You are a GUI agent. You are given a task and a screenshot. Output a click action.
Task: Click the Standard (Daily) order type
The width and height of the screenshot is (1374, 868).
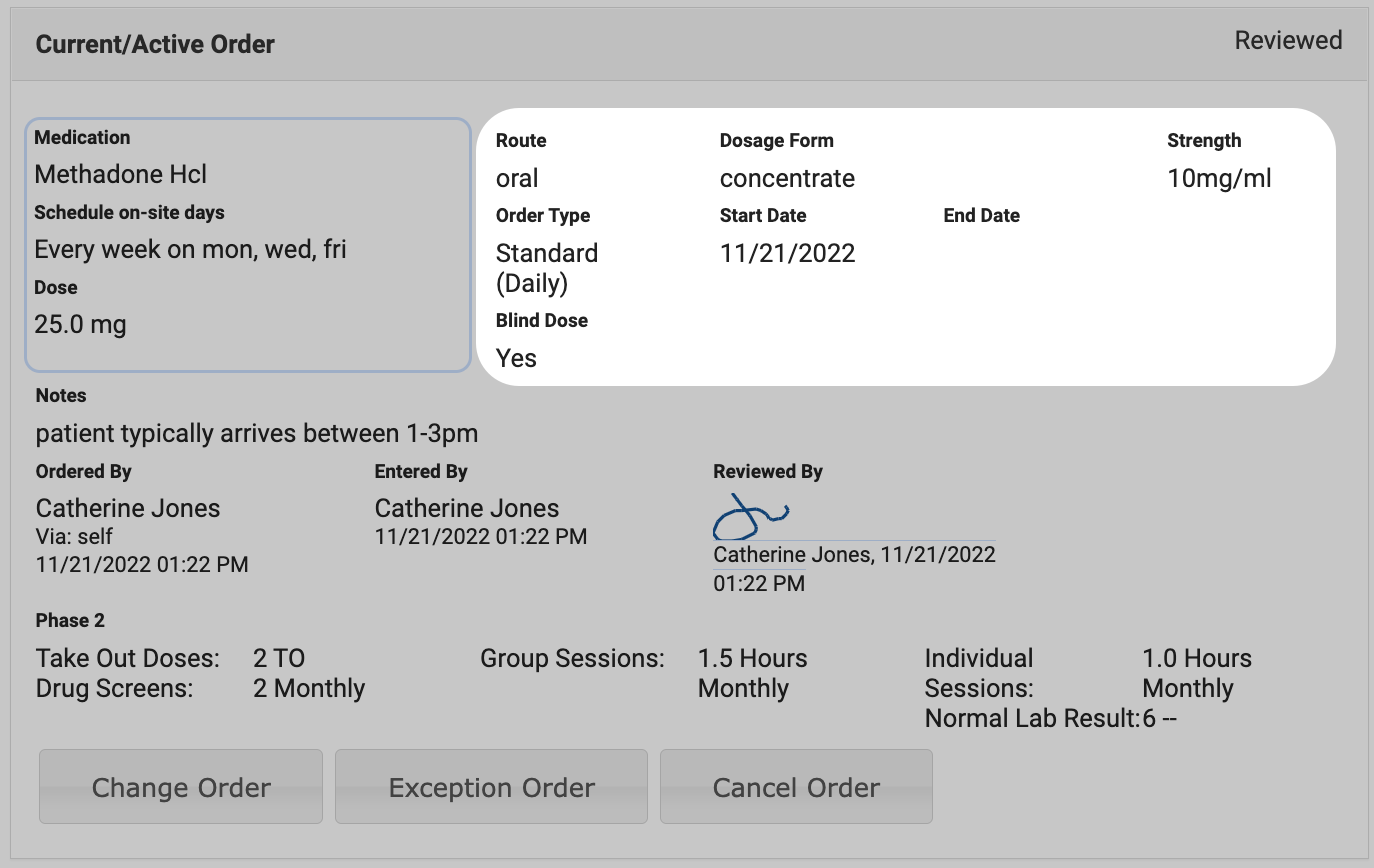coord(547,267)
